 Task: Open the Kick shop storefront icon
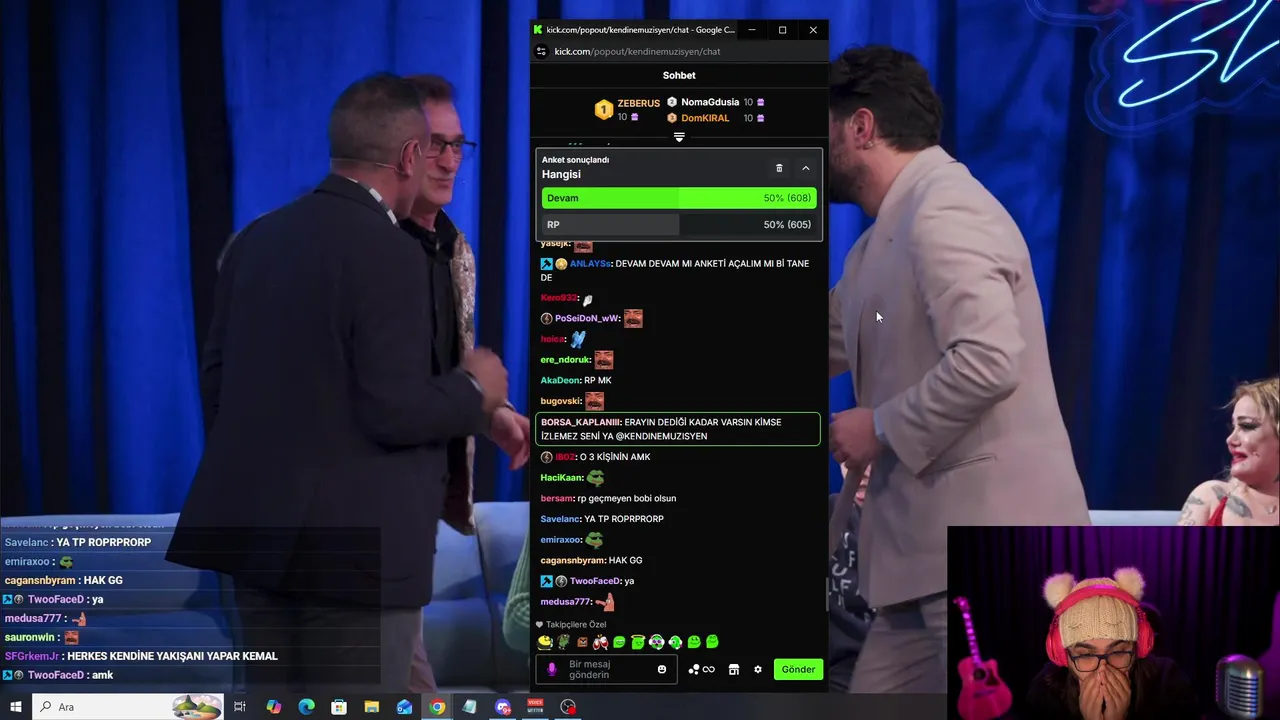(734, 669)
